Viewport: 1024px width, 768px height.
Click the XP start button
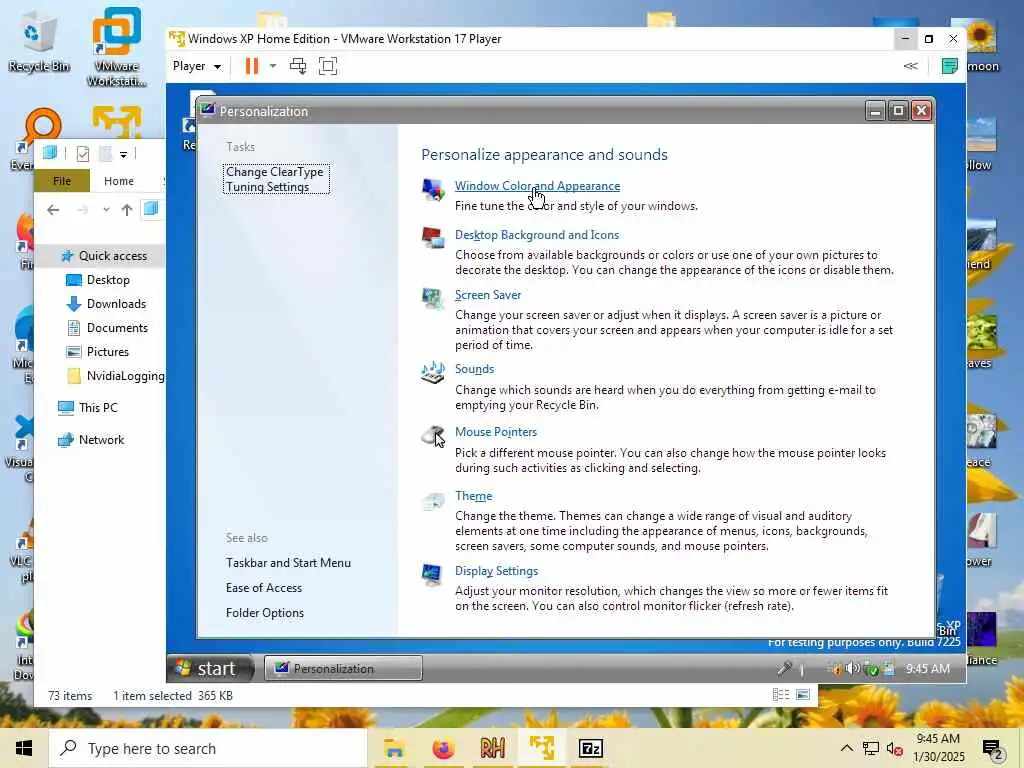[x=212, y=668]
